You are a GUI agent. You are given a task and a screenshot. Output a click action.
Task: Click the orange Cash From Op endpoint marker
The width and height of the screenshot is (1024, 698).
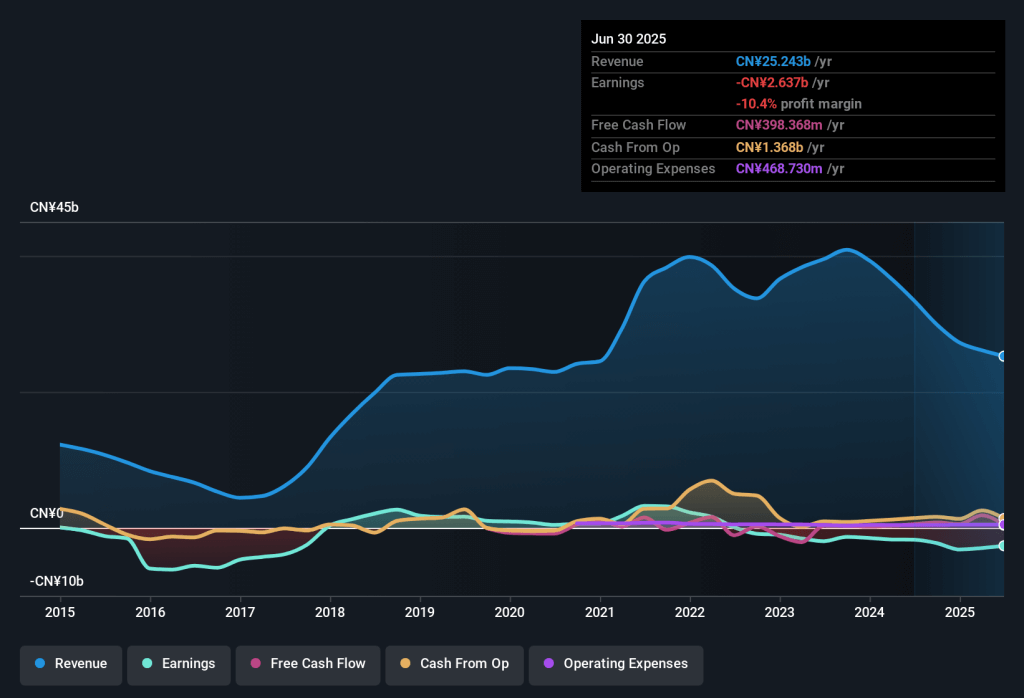pos(1002,518)
